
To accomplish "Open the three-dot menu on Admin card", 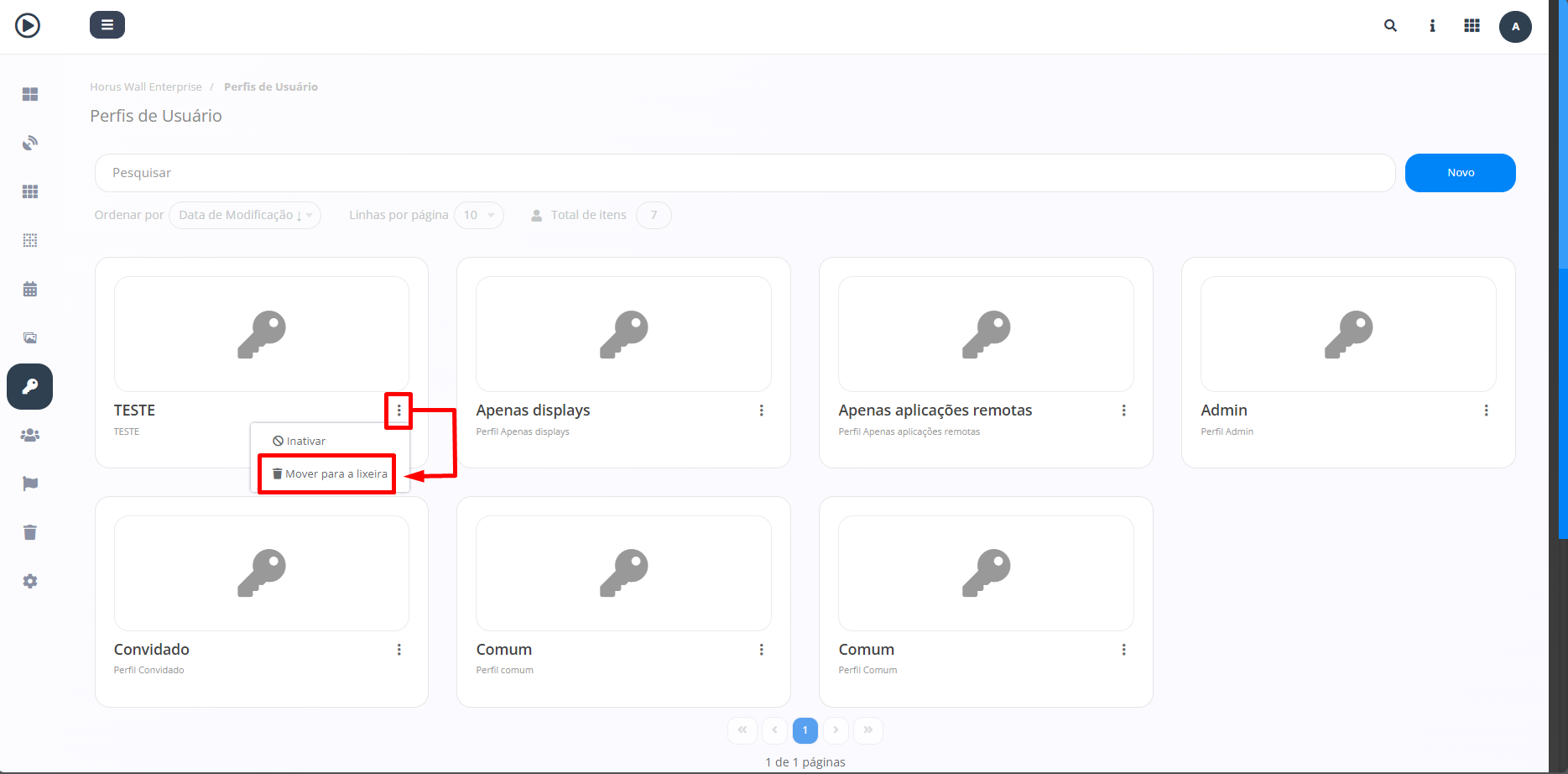I will (1486, 411).
